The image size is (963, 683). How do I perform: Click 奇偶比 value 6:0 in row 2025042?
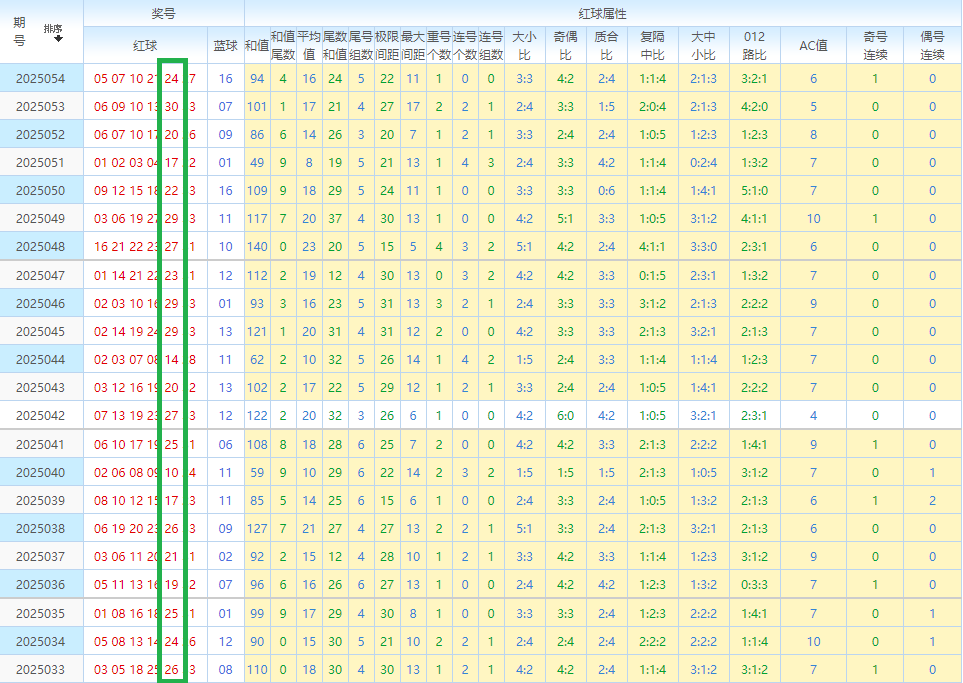point(564,414)
